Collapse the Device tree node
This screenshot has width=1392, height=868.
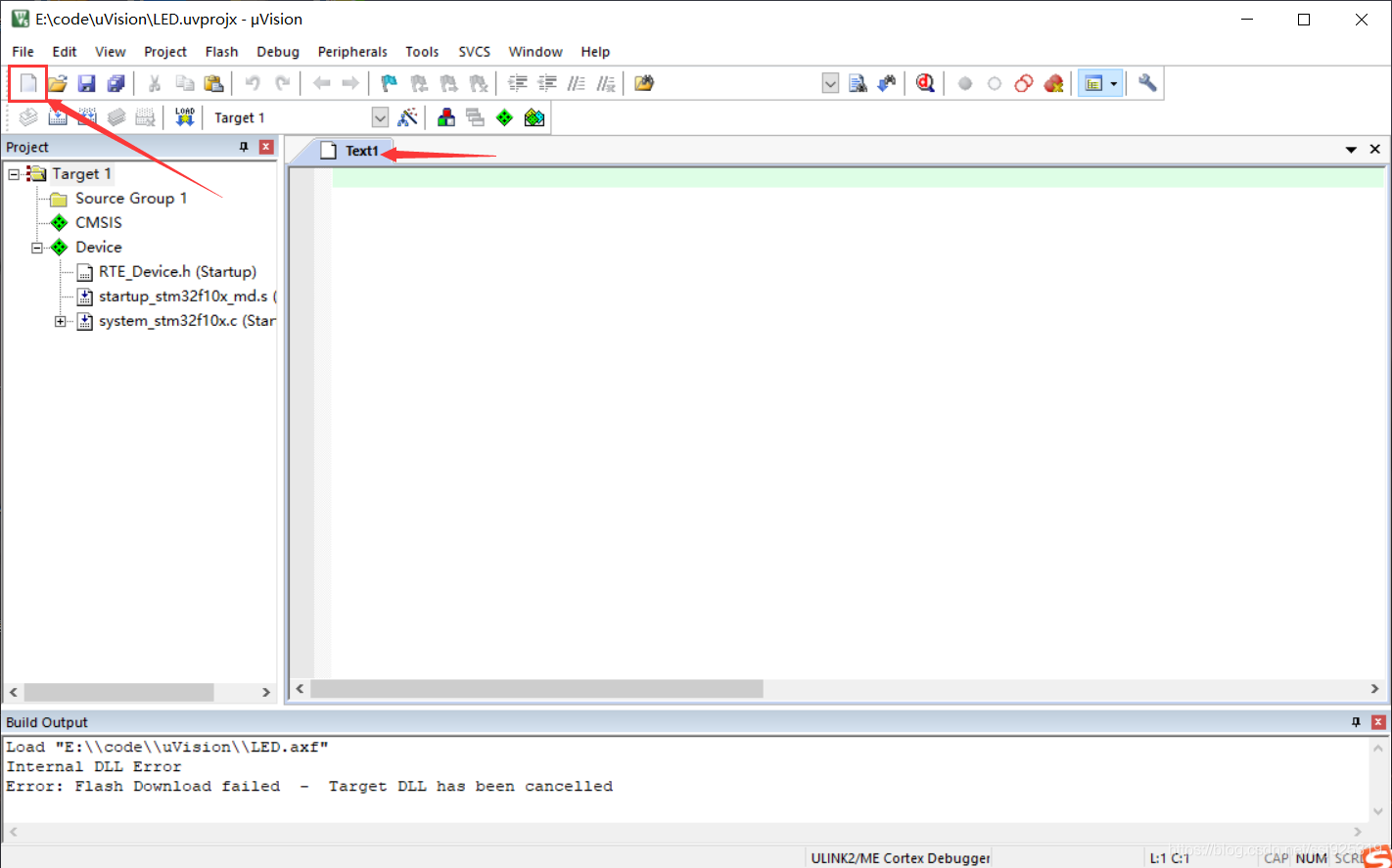(37, 248)
